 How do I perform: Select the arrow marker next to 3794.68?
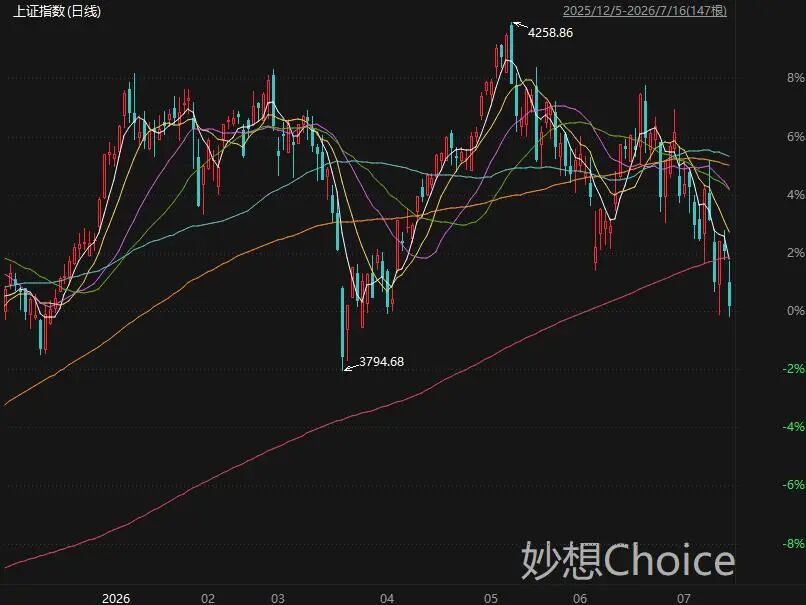(351, 367)
